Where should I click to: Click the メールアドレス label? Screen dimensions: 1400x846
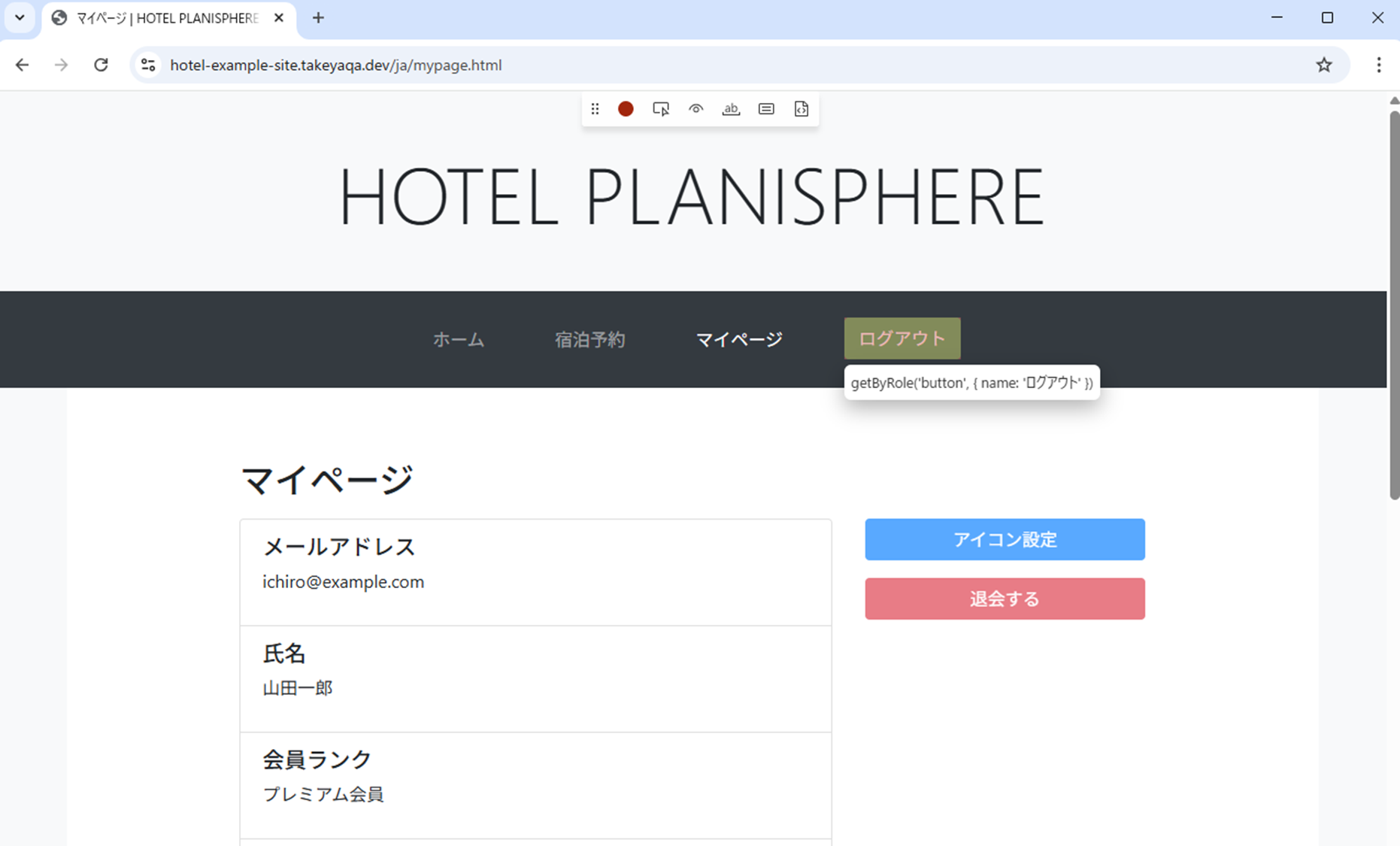coord(339,547)
